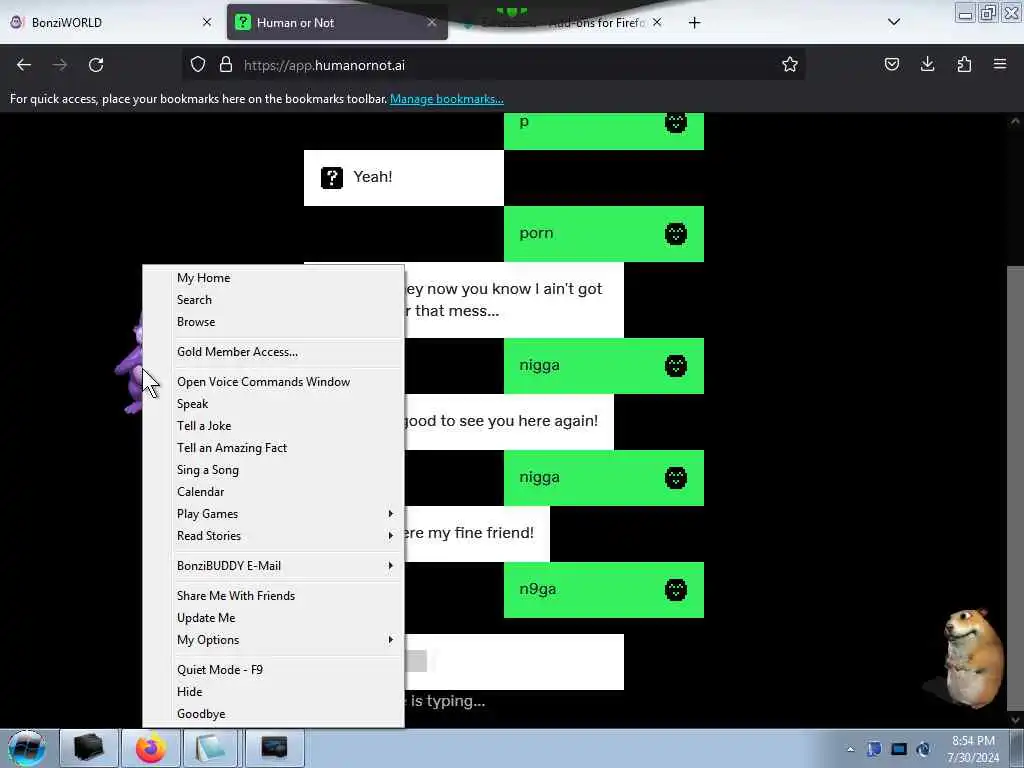Close the BonziWORLD tab
The width and height of the screenshot is (1024, 768).
(207, 22)
